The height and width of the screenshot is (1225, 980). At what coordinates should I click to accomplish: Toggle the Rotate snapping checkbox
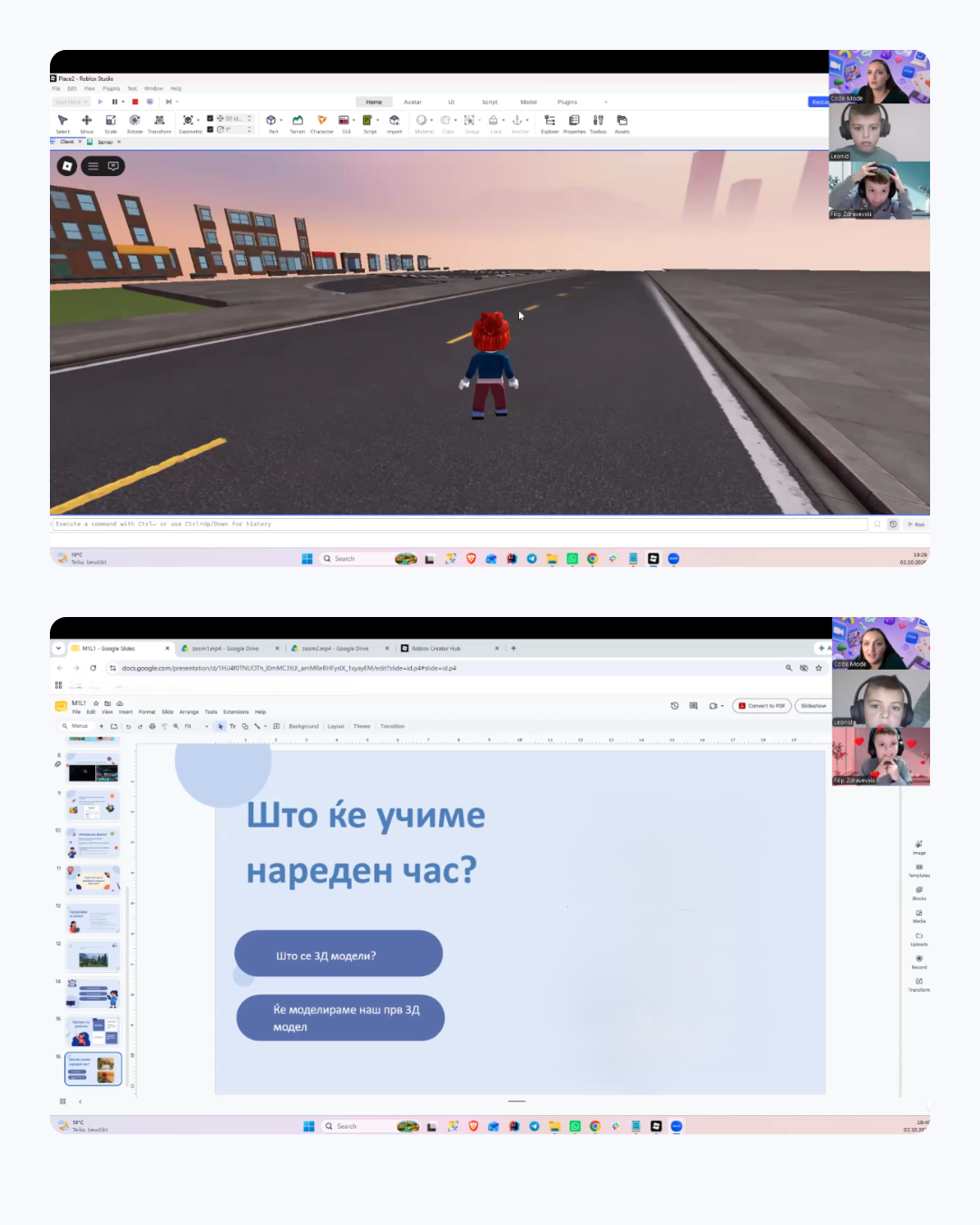(x=211, y=129)
